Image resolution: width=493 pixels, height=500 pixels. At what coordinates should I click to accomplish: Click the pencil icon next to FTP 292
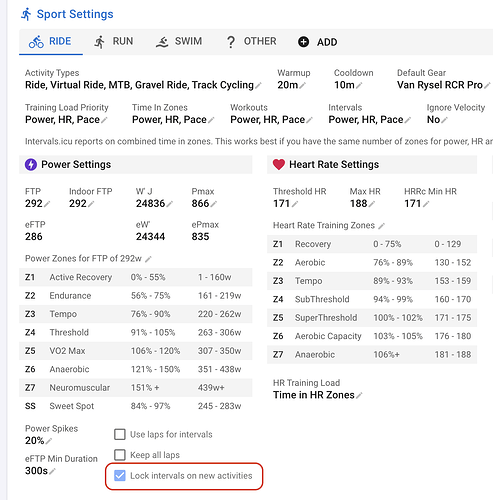pyautogui.click(x=47, y=204)
